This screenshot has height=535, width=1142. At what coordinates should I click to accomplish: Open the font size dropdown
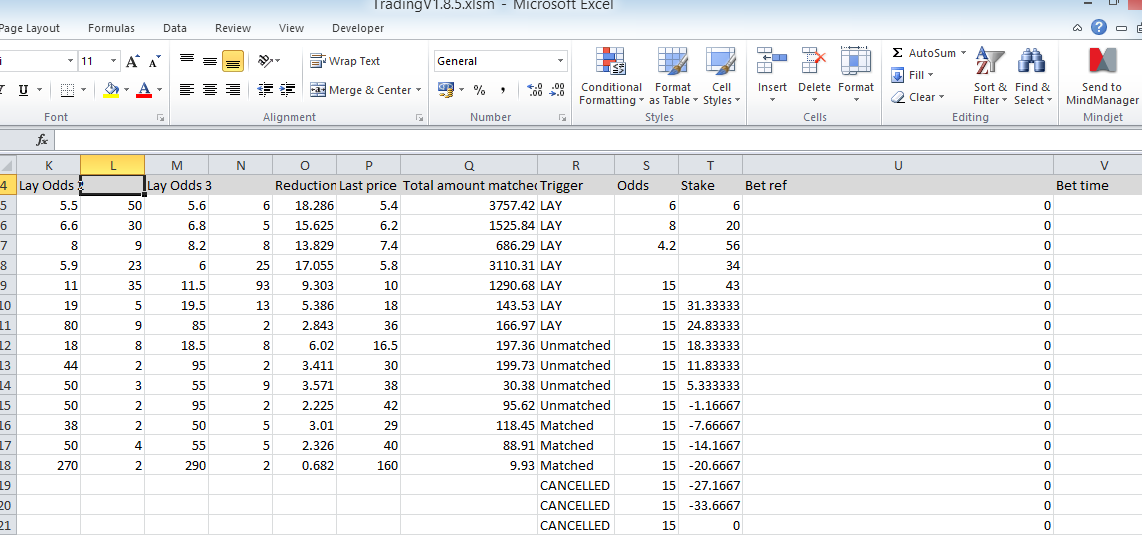tap(111, 61)
